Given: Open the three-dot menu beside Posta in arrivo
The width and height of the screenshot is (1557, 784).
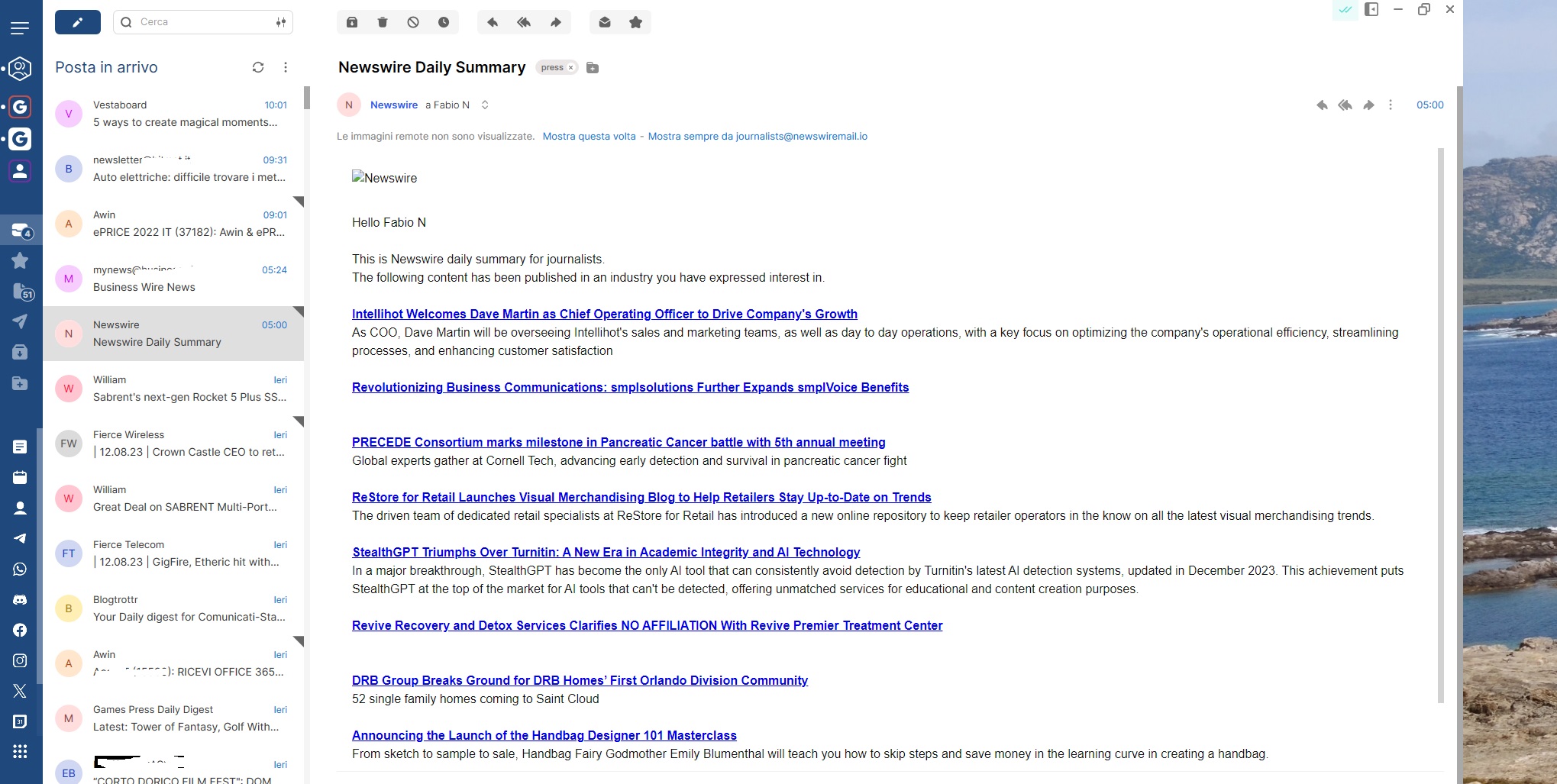Looking at the screenshot, I should click(286, 67).
